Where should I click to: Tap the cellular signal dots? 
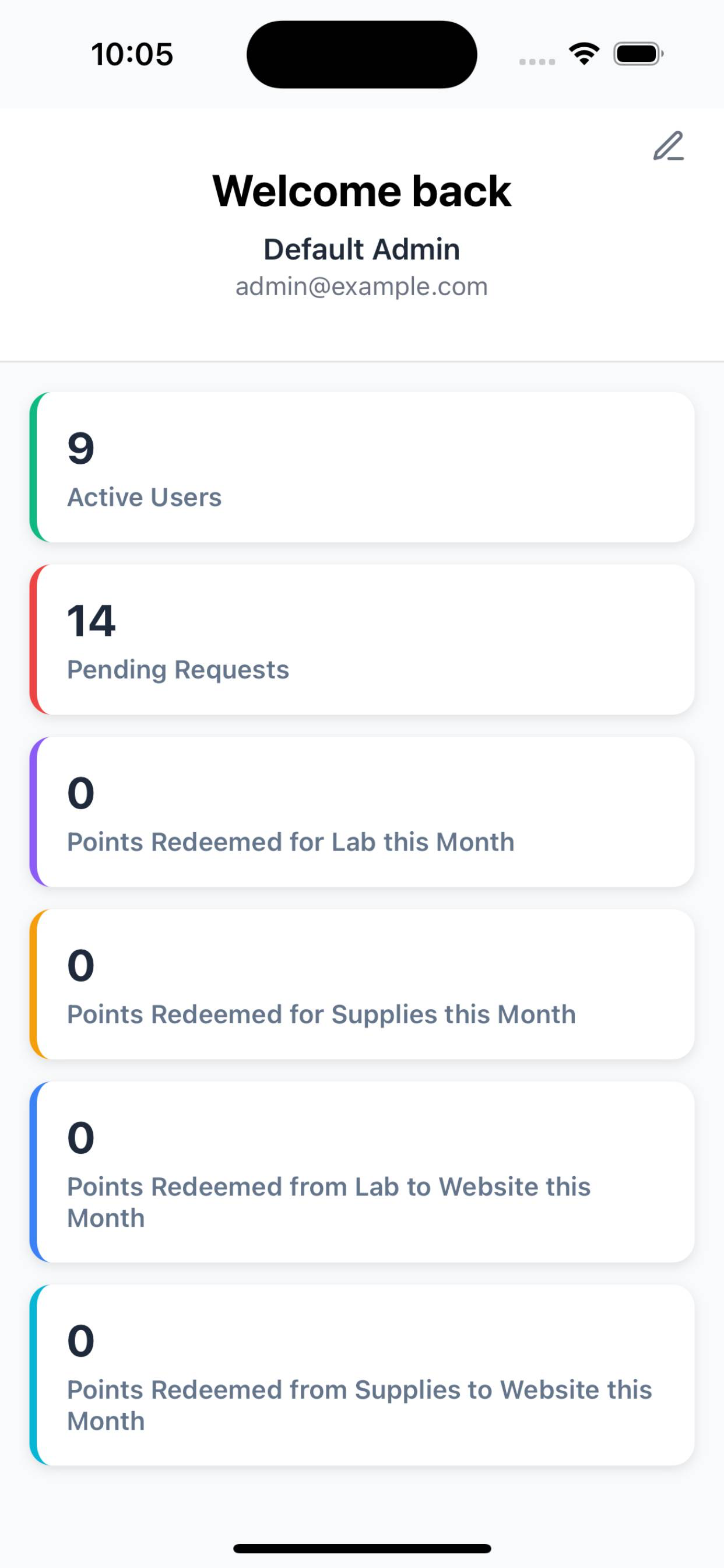[537, 61]
